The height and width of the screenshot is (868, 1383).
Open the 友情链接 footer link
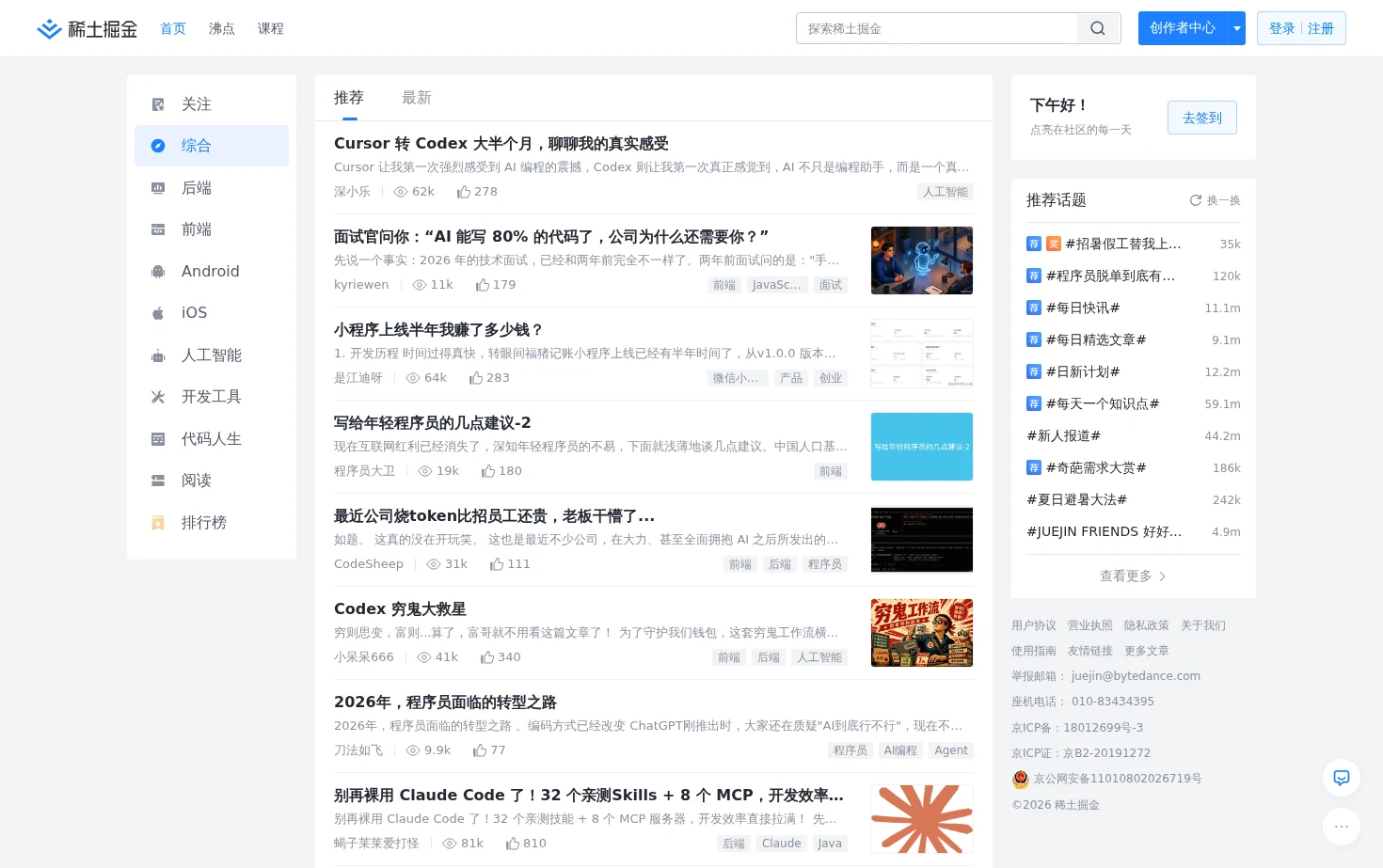click(1090, 651)
